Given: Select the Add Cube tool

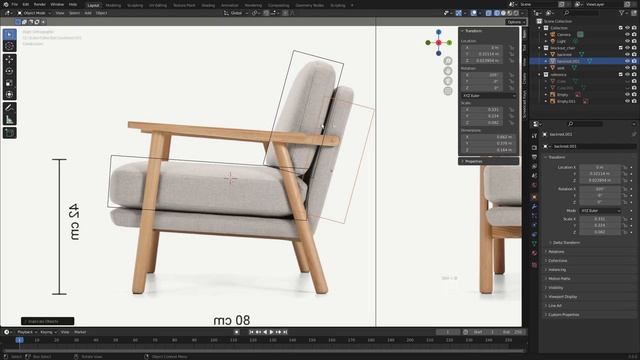Looking at the screenshot, I should click(x=9, y=133).
